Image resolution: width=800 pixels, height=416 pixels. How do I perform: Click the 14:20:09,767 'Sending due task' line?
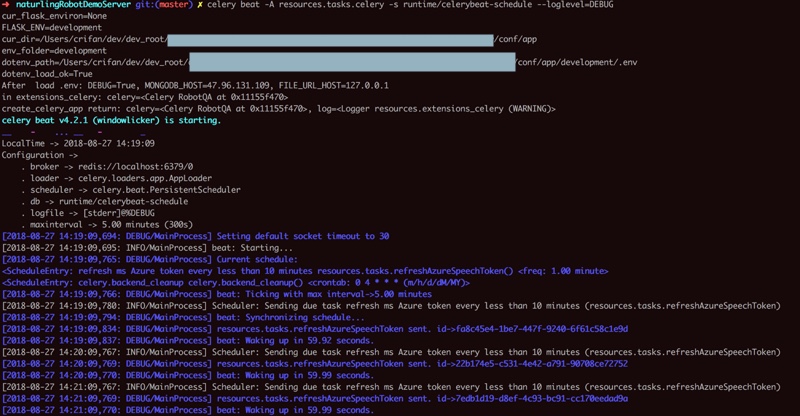pyautogui.click(x=391, y=352)
